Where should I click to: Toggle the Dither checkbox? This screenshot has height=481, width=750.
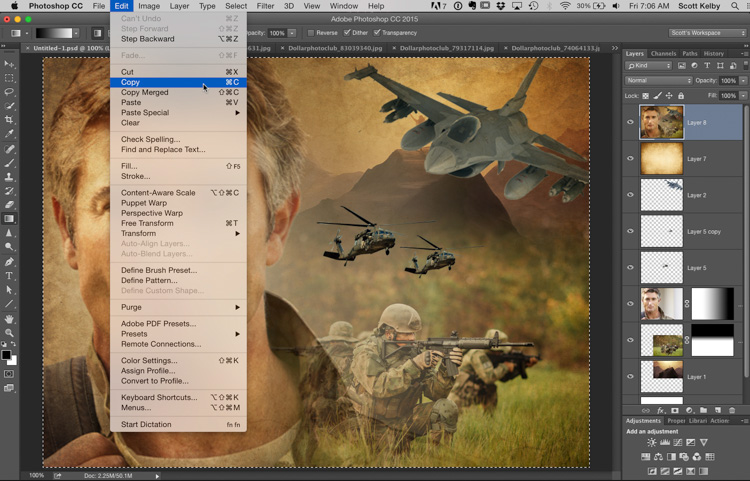coord(348,33)
